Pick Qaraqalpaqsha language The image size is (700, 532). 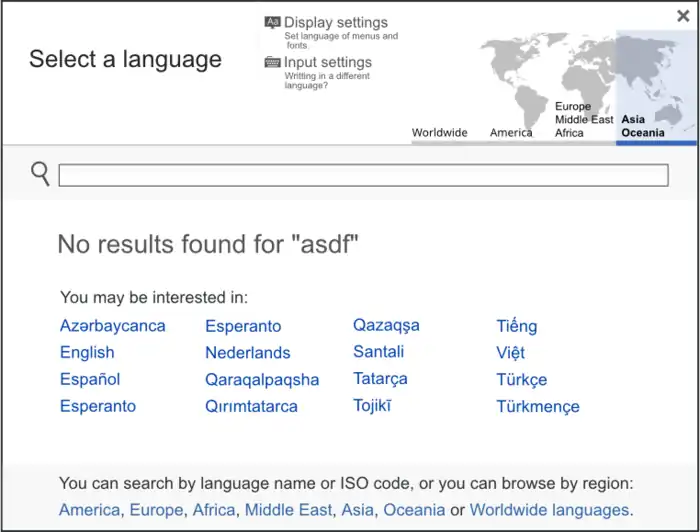pyautogui.click(x=262, y=380)
